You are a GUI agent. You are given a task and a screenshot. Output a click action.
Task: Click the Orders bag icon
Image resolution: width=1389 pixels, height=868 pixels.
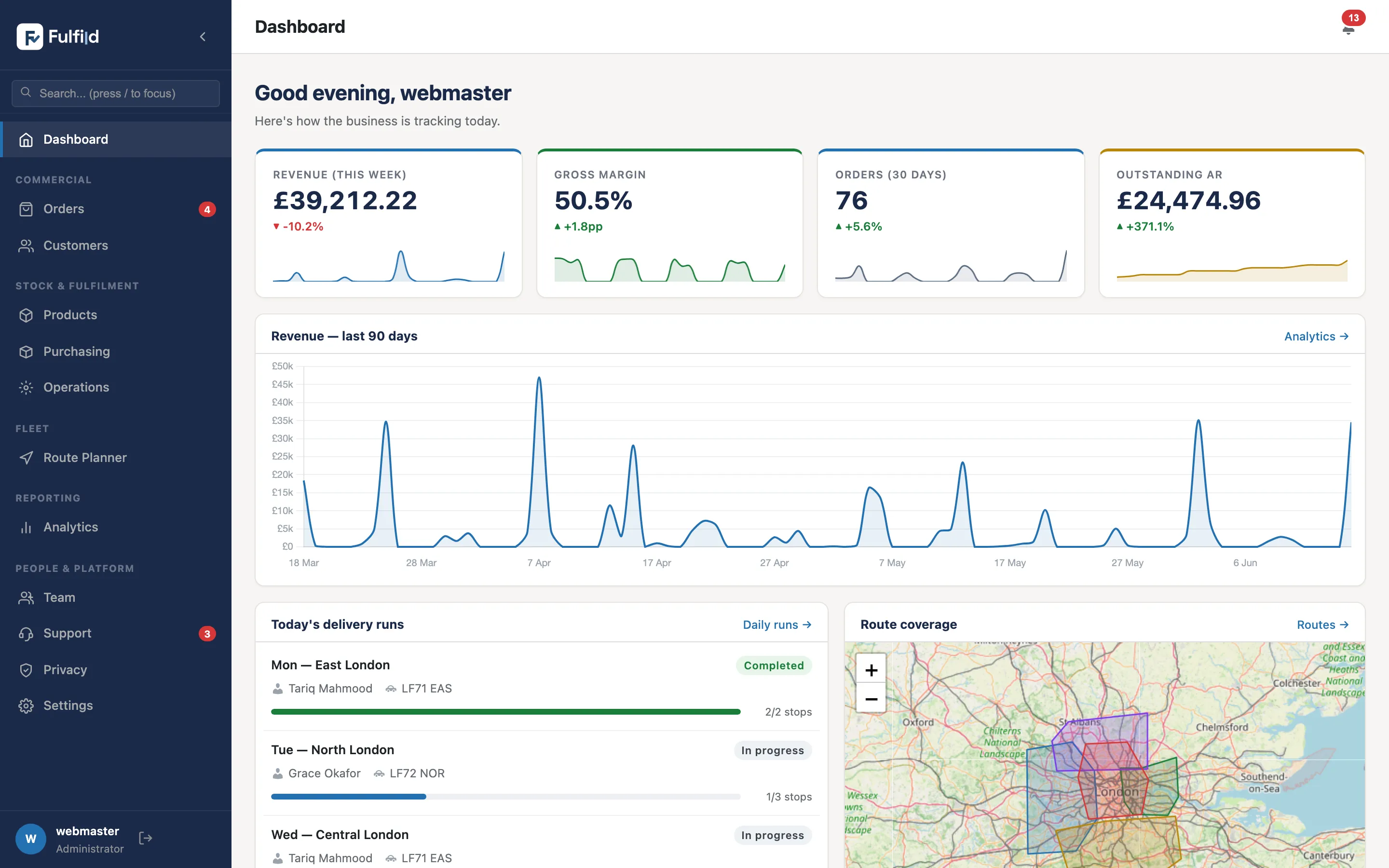tap(26, 209)
